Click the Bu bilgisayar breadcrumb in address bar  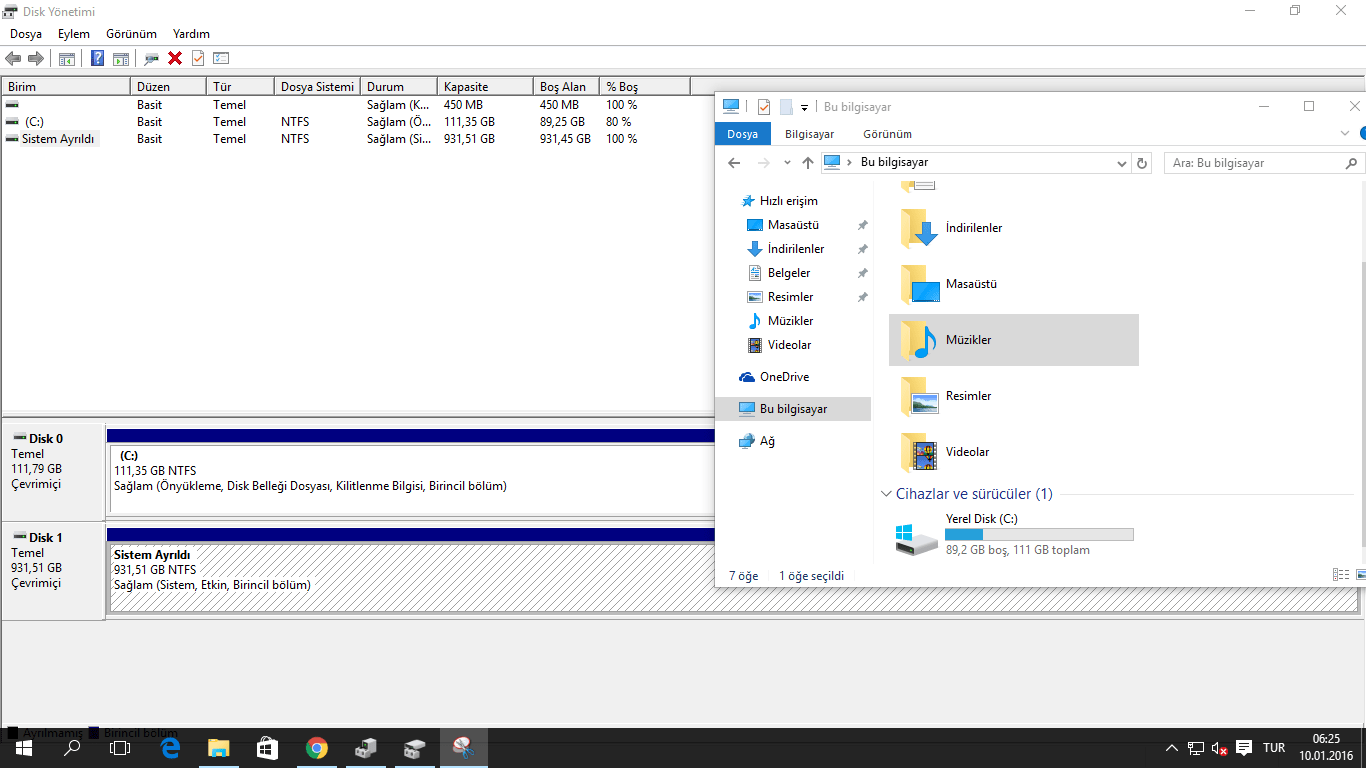(x=894, y=163)
